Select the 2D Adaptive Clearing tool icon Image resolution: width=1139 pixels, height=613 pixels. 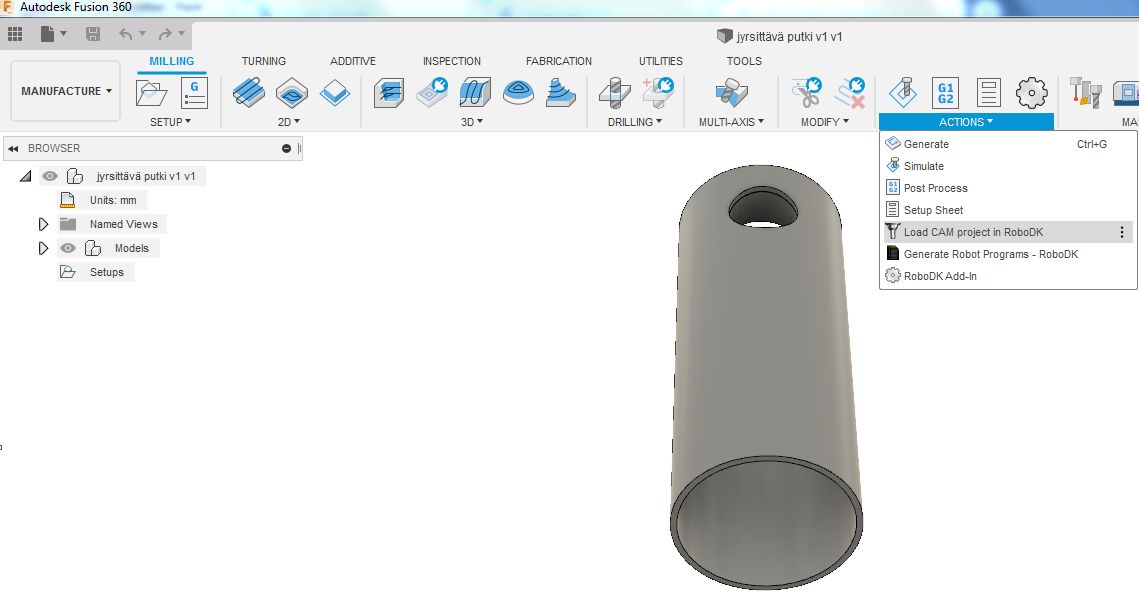click(x=249, y=93)
